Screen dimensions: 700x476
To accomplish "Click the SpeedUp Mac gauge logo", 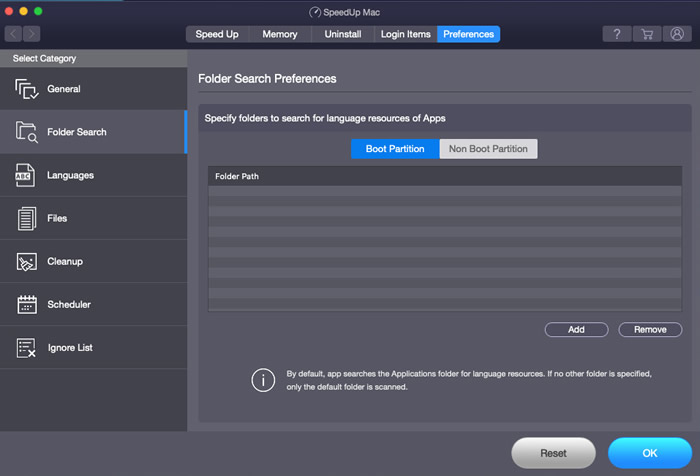I will [315, 12].
